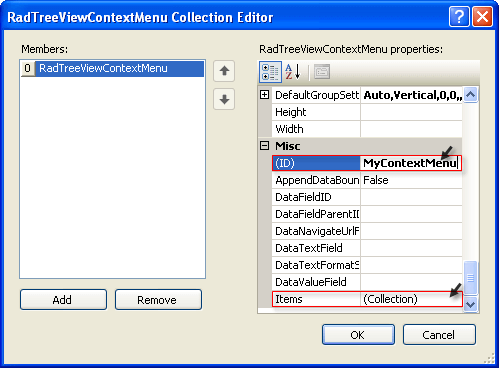The image size is (499, 368).
Task: Switch property grid to Categorized view
Action: (x=270, y=72)
